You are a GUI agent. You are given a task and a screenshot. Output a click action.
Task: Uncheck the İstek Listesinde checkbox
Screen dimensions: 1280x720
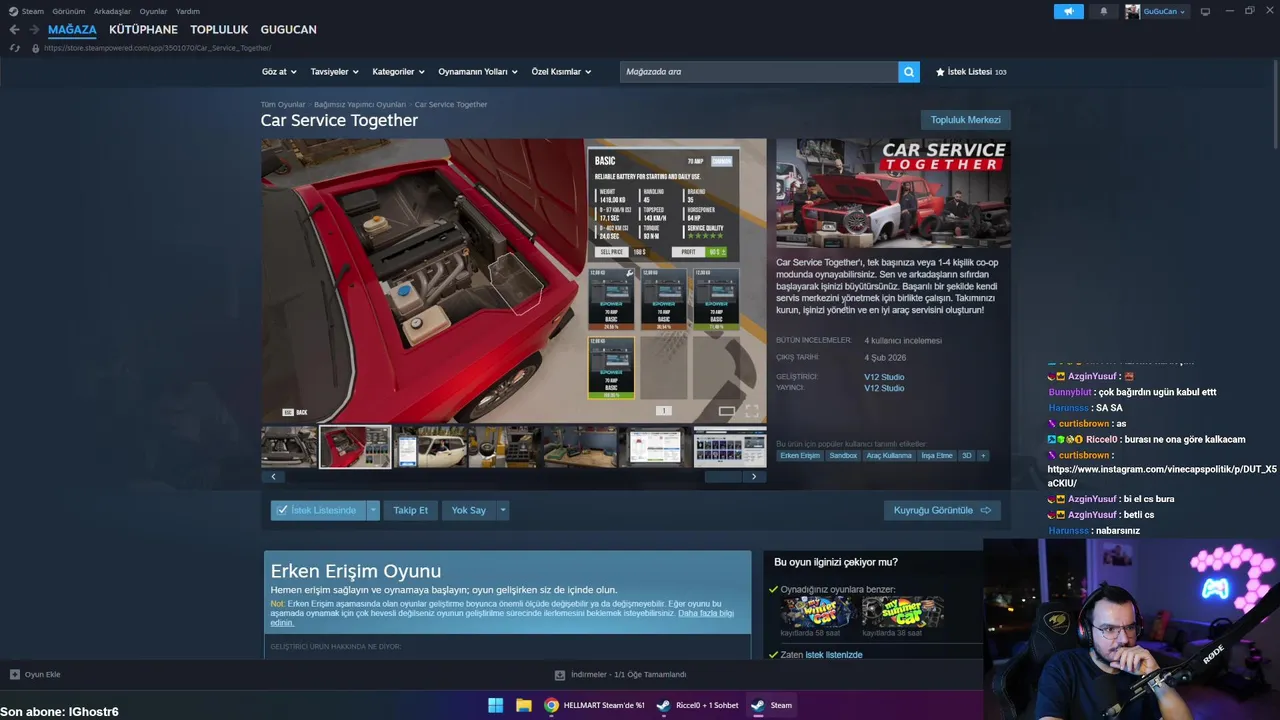coord(282,510)
